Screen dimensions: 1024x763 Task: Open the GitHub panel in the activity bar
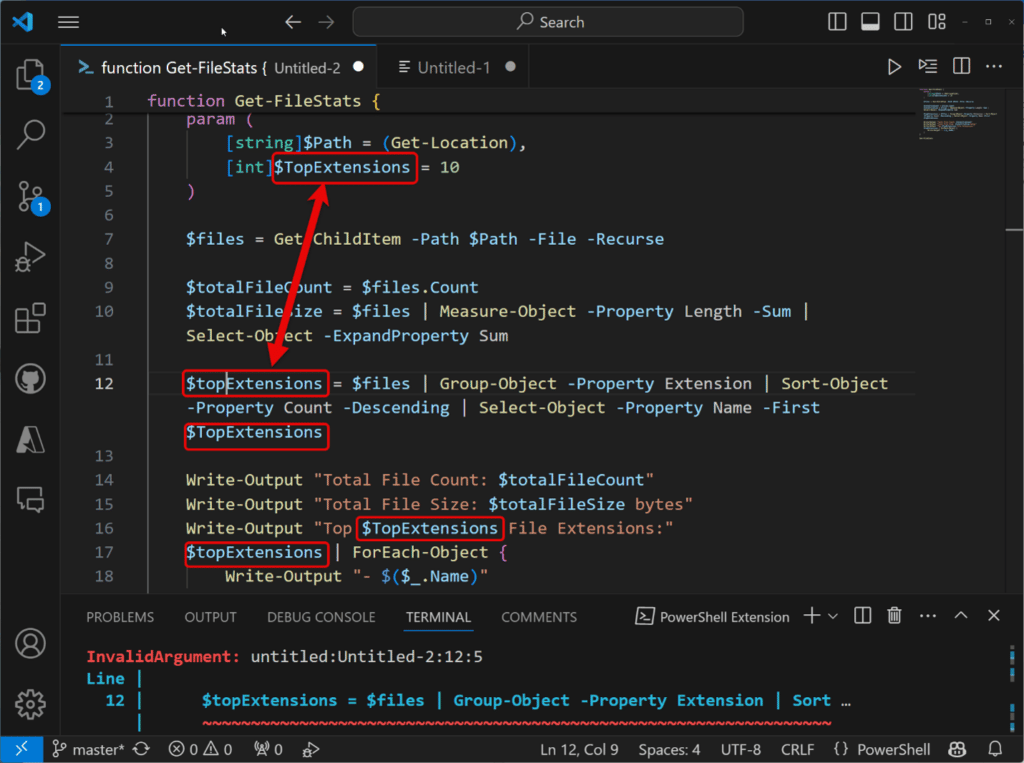pyautogui.click(x=30, y=379)
